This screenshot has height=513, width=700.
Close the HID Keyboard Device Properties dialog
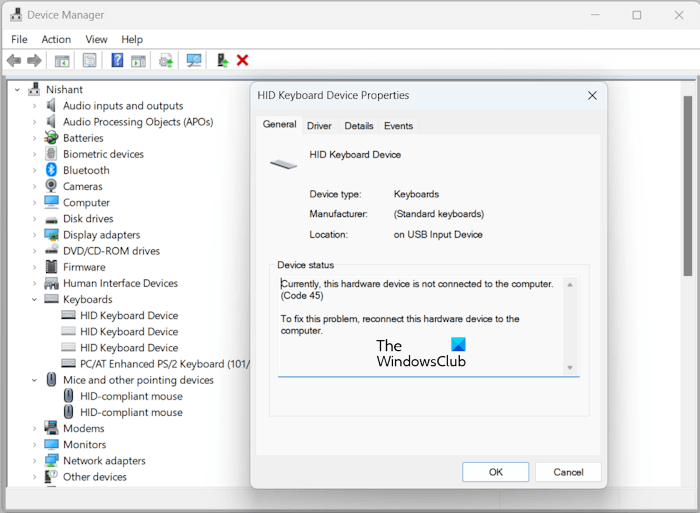[x=592, y=96]
